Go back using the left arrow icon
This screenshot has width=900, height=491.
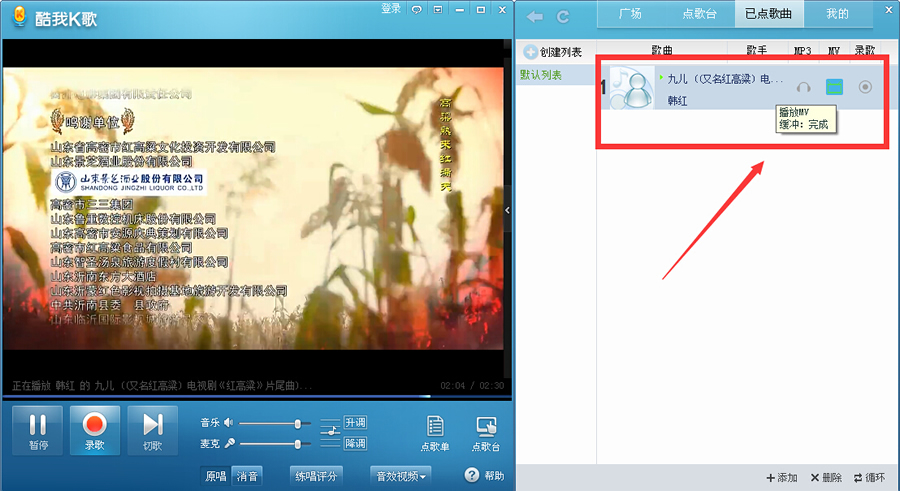(x=535, y=16)
